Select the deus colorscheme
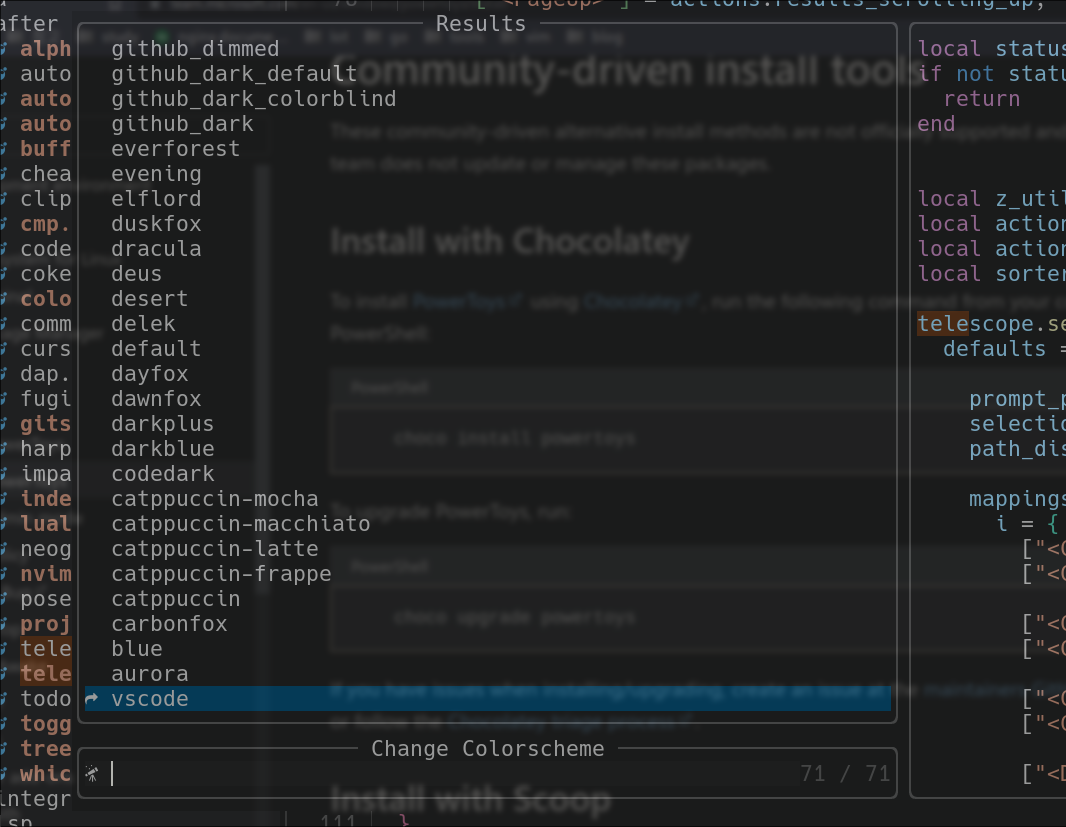Screen dimensions: 1066x827 pos(137,273)
